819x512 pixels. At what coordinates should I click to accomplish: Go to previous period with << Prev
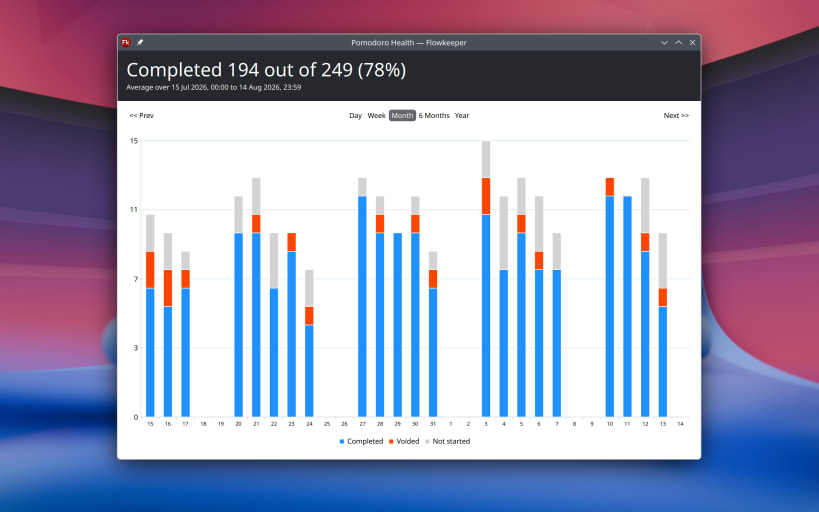pyautogui.click(x=142, y=115)
